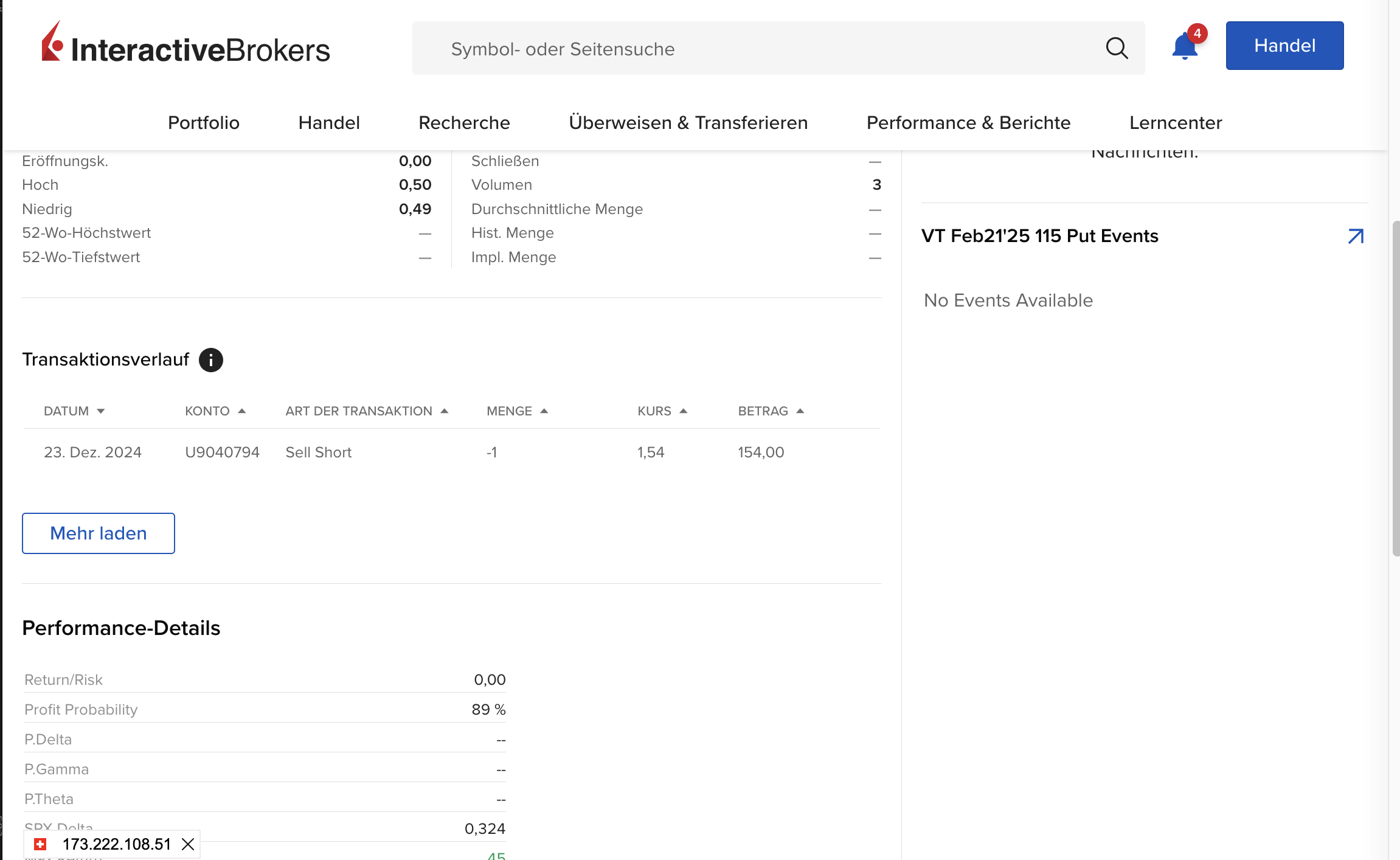The width and height of the screenshot is (1400, 860).
Task: Open the Lerncenter menu
Action: pos(1176,123)
